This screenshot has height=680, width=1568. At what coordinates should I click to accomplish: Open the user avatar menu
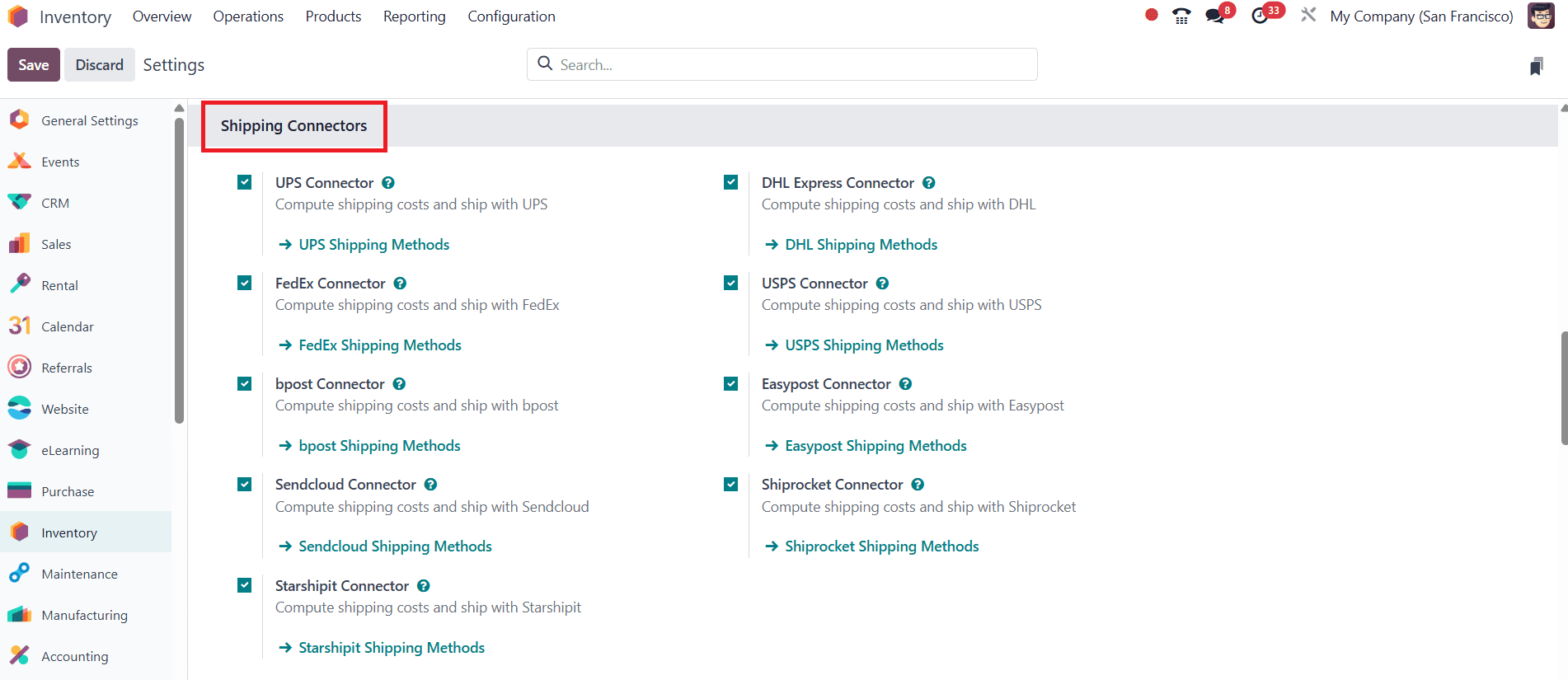[1541, 16]
